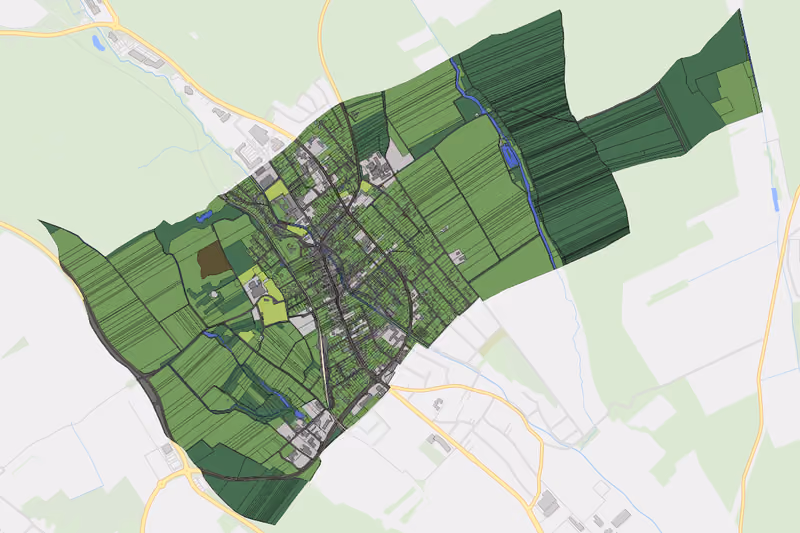Click the small blue pond near the yellow road junction
This screenshot has height=533, width=800.
98,43
